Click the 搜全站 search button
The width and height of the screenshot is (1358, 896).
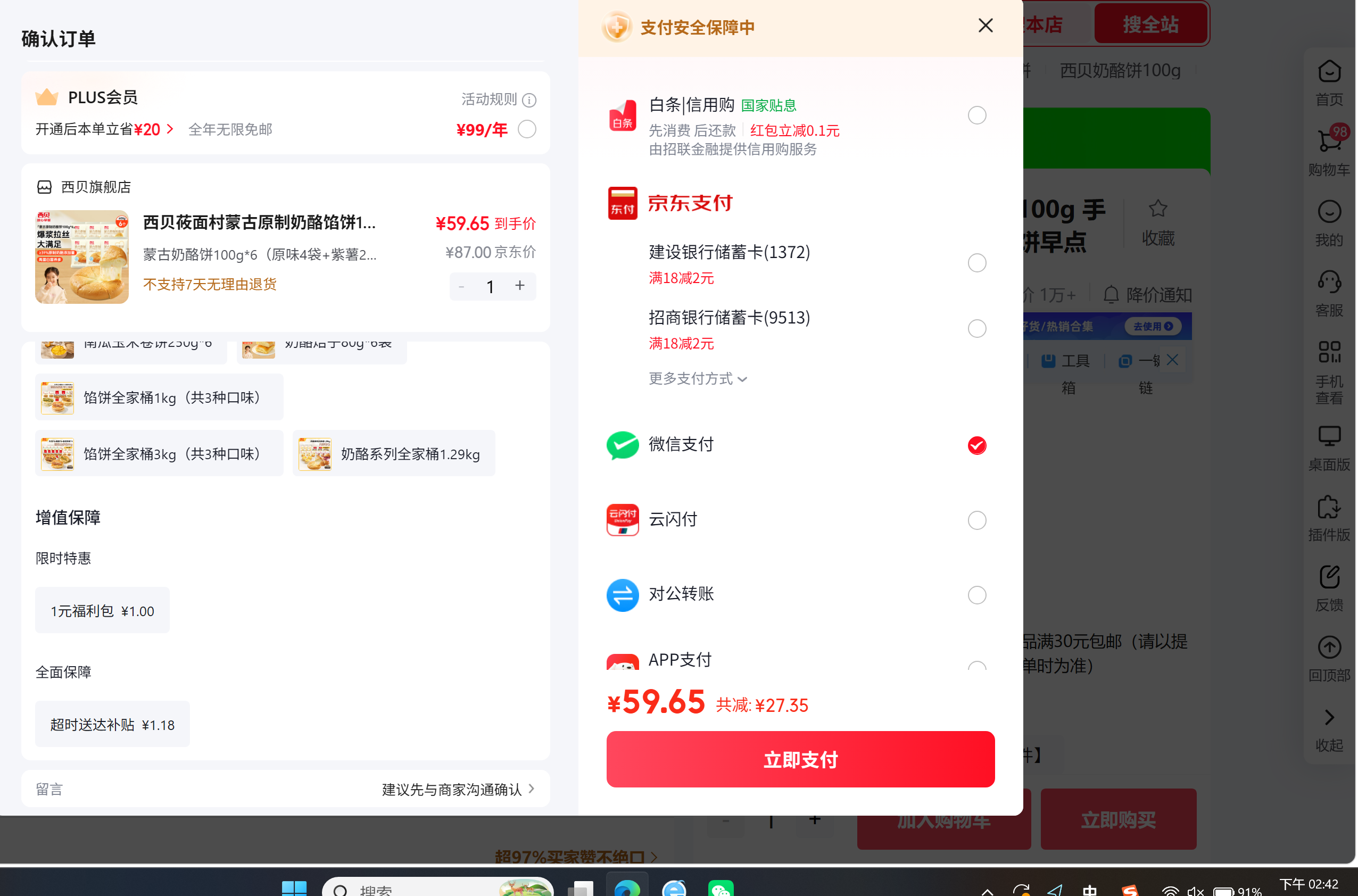(1150, 24)
